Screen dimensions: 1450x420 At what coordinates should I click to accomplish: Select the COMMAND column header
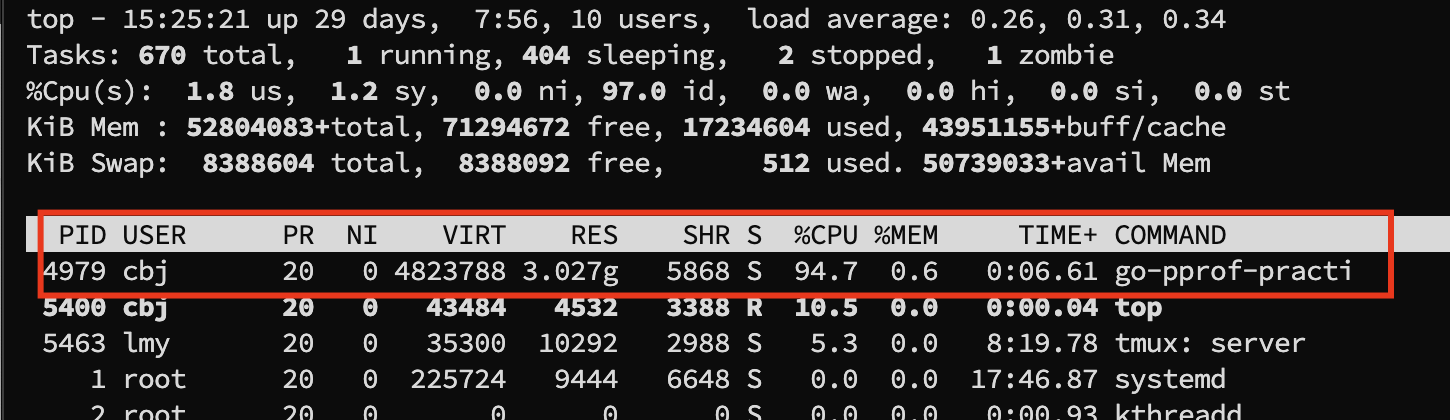click(1170, 235)
